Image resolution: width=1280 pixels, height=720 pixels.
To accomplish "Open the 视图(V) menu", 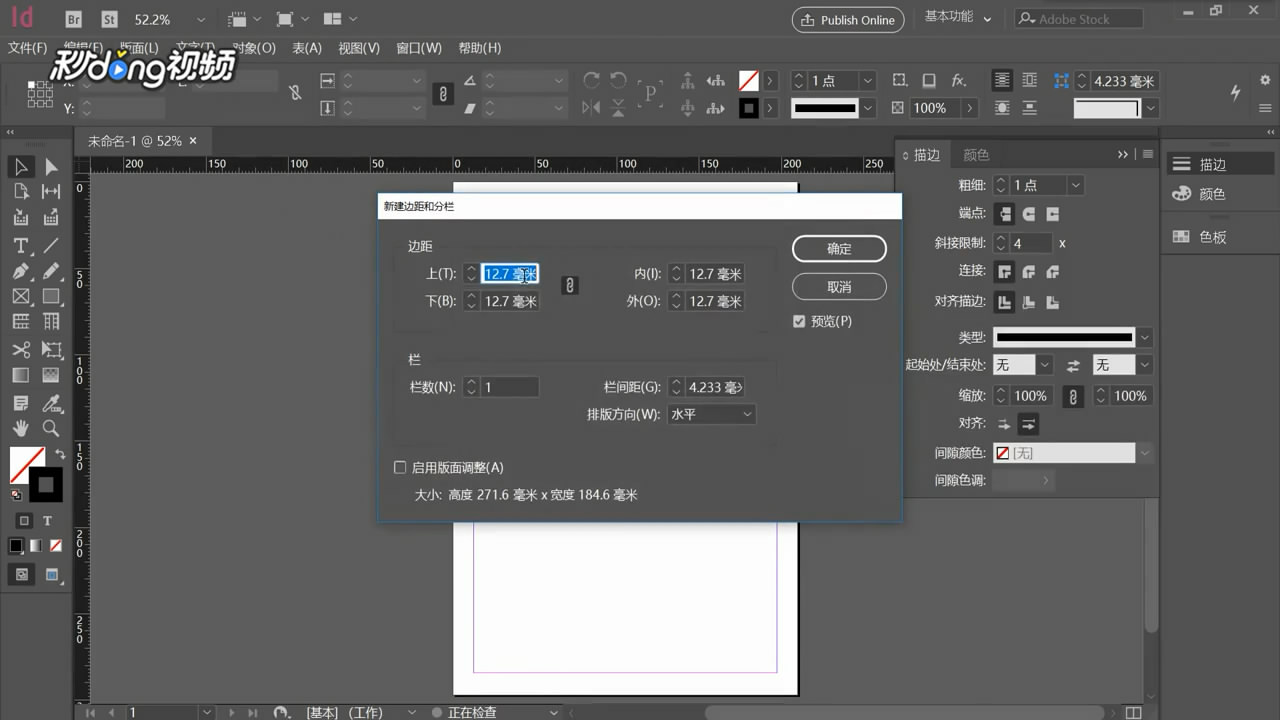I will [x=359, y=48].
